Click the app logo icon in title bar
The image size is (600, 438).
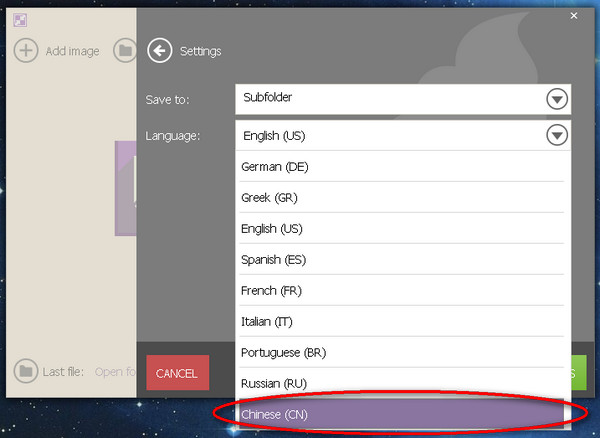(x=20, y=20)
